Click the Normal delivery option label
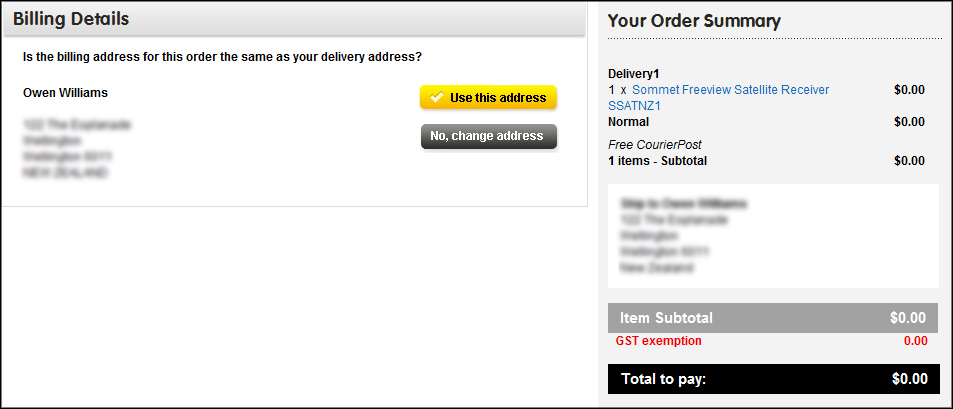This screenshot has width=953, height=409. (x=628, y=122)
